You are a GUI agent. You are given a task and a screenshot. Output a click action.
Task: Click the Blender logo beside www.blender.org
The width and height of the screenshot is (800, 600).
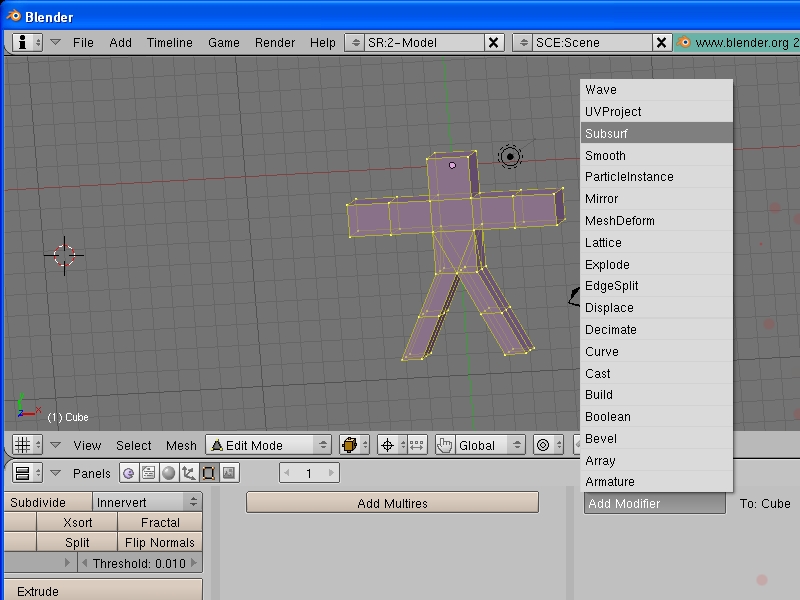pos(684,42)
